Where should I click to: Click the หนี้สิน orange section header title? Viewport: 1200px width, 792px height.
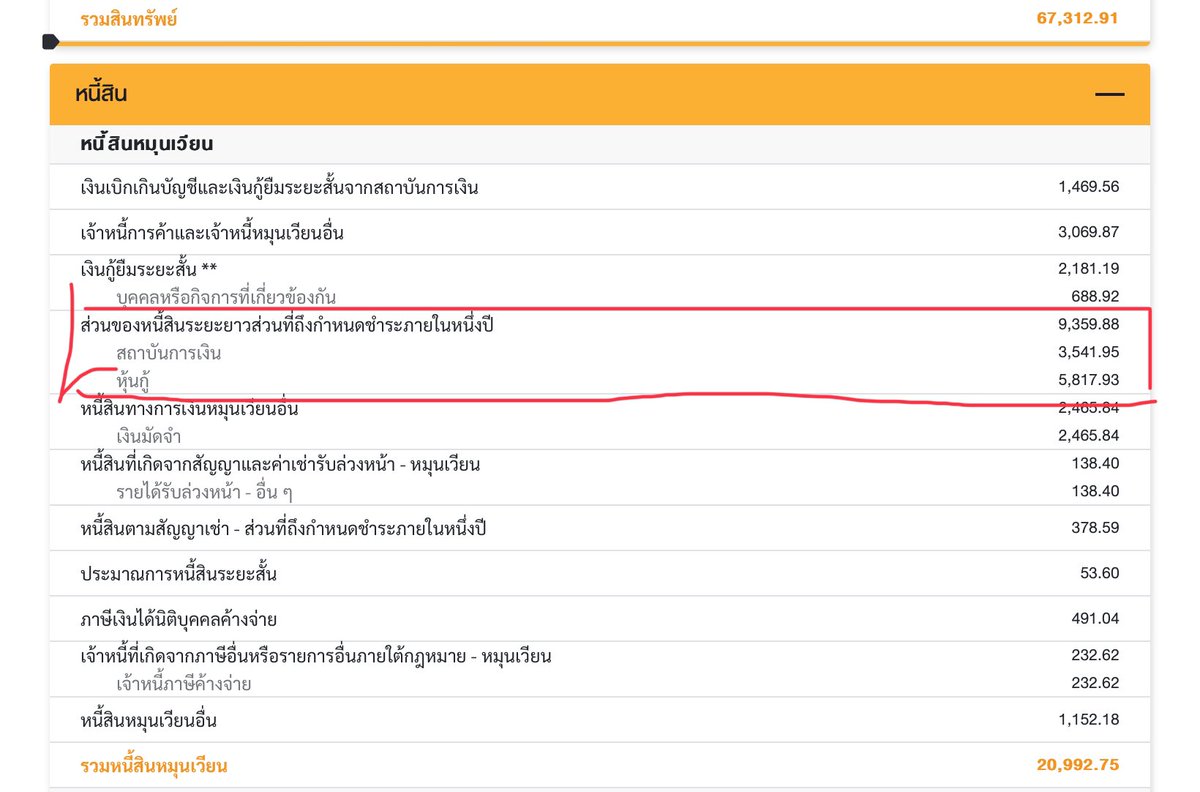pyautogui.click(x=100, y=94)
